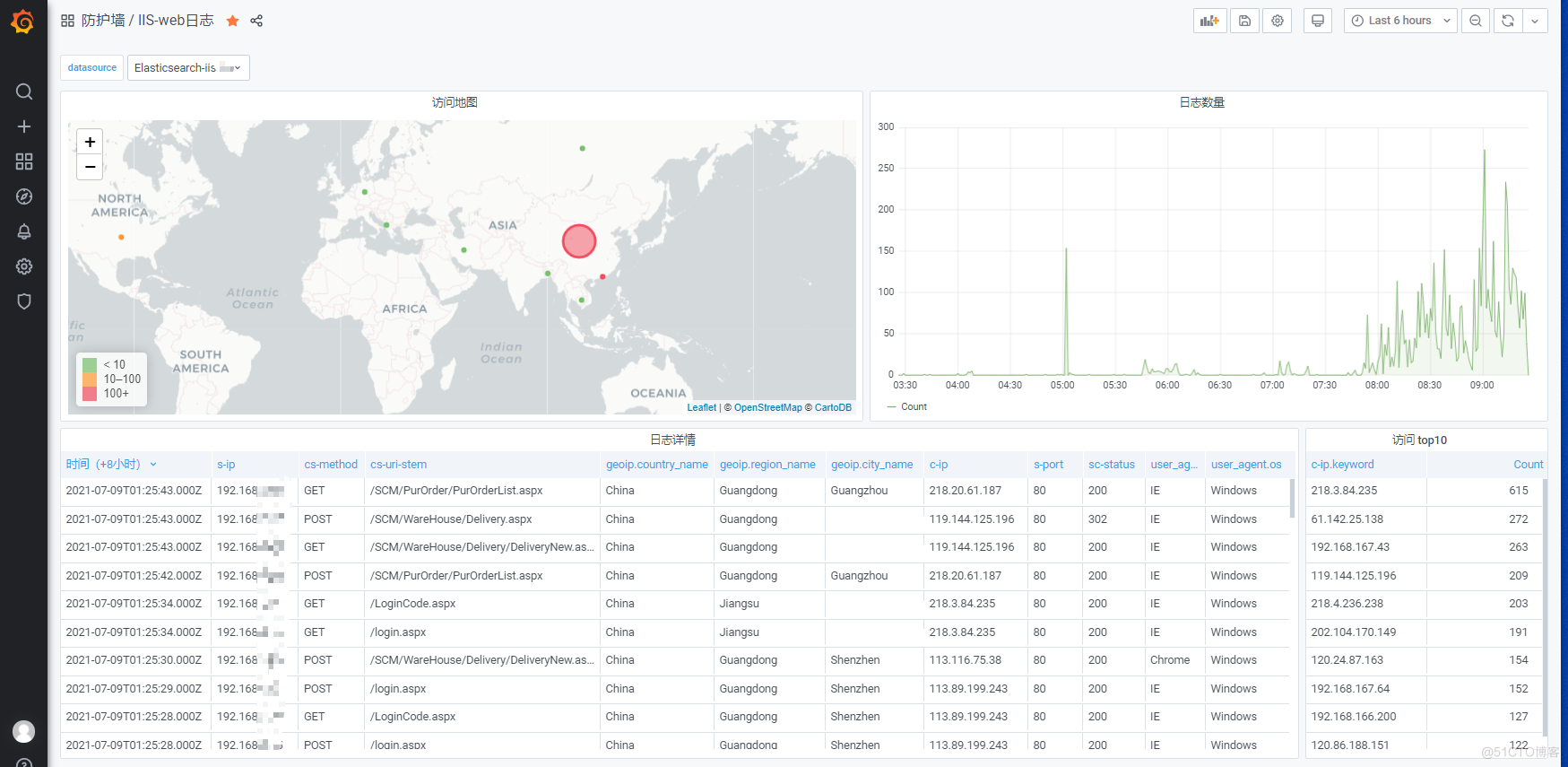Select the 218.3.84.235 top10 row
Viewport: 1568px width, 767px height.
(1425, 491)
